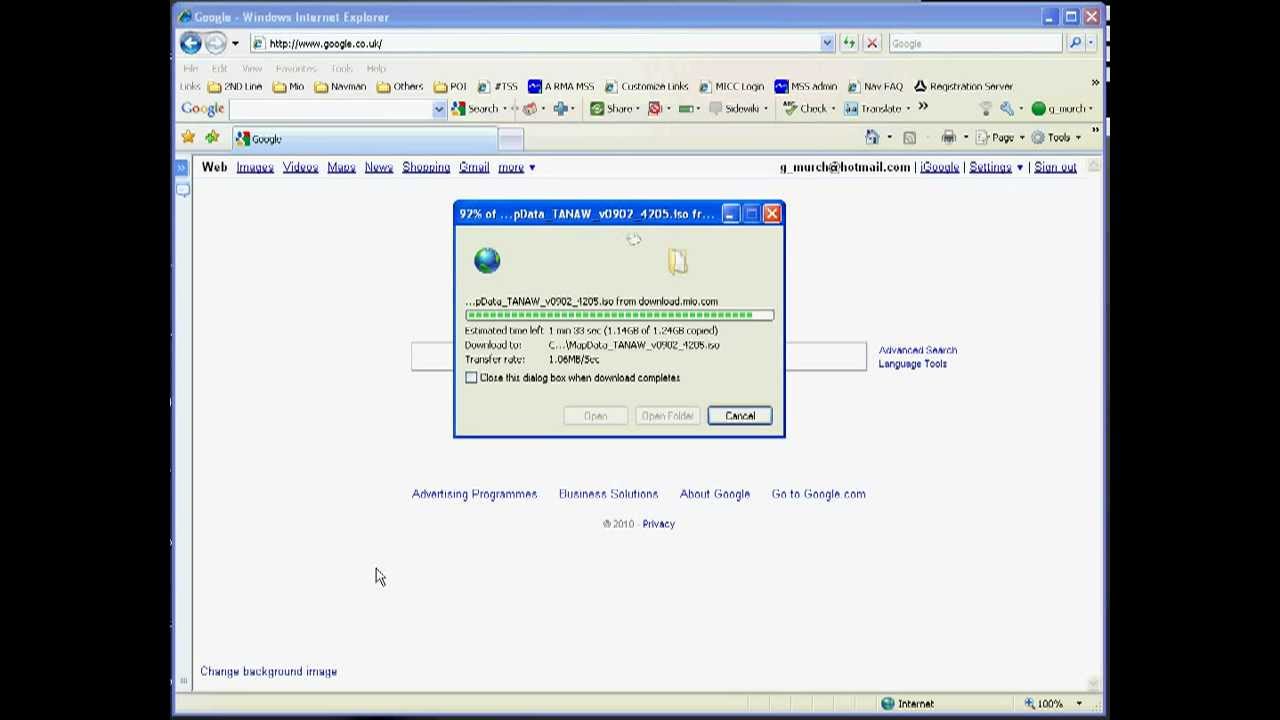Open the Settings dropdown on Google page
1280x720 pixels.
(x=995, y=167)
